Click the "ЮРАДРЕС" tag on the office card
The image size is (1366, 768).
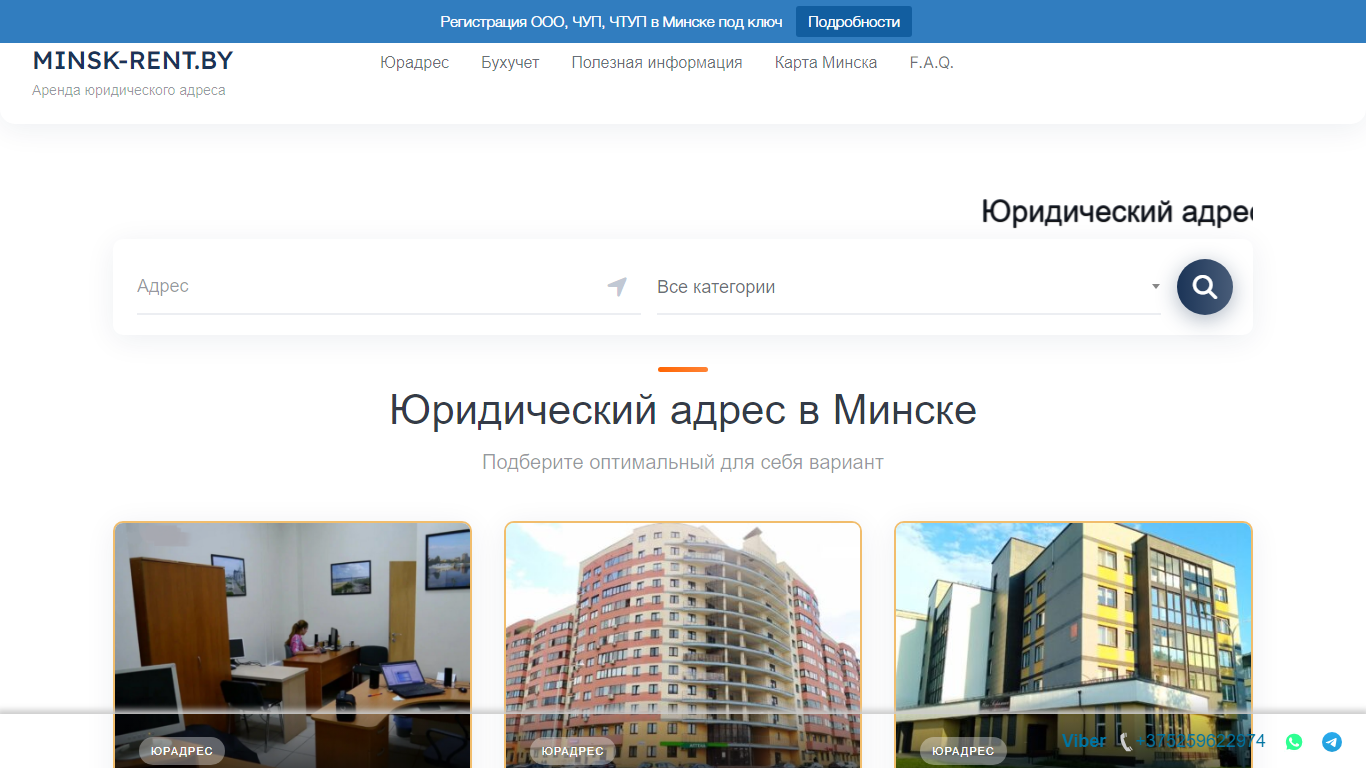tap(182, 751)
